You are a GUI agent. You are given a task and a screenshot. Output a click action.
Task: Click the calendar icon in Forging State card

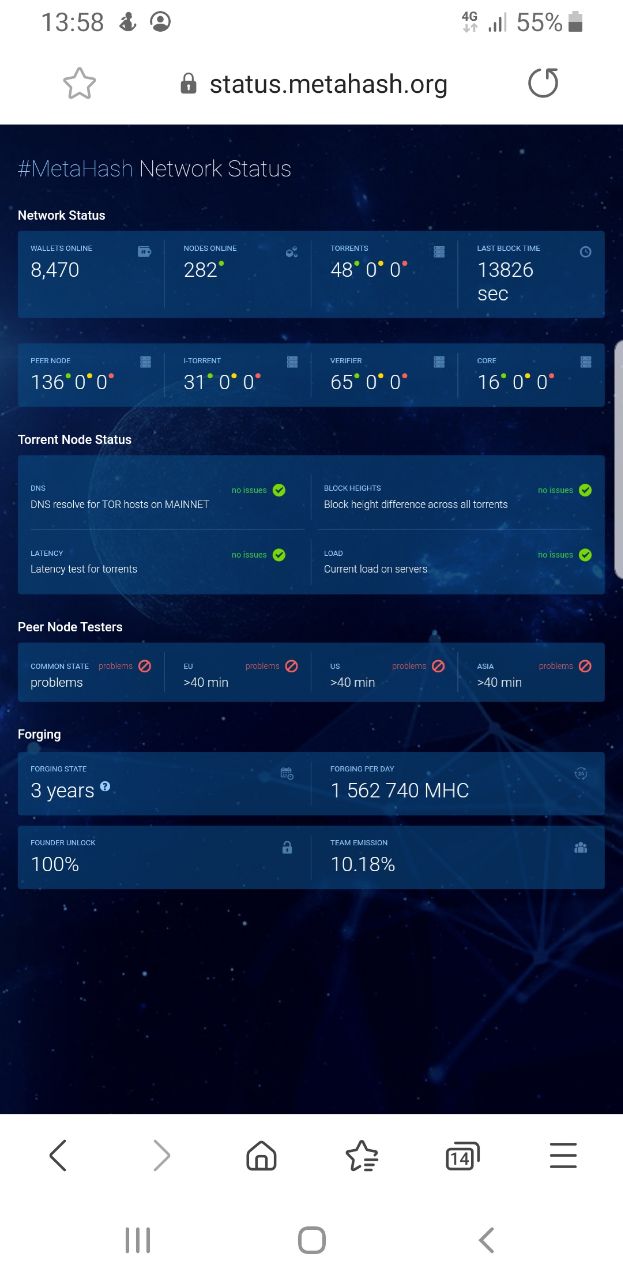tap(287, 773)
